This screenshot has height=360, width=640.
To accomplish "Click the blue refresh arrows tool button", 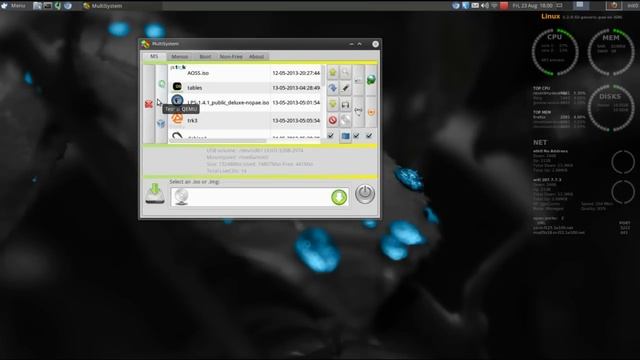I will 333,88.
